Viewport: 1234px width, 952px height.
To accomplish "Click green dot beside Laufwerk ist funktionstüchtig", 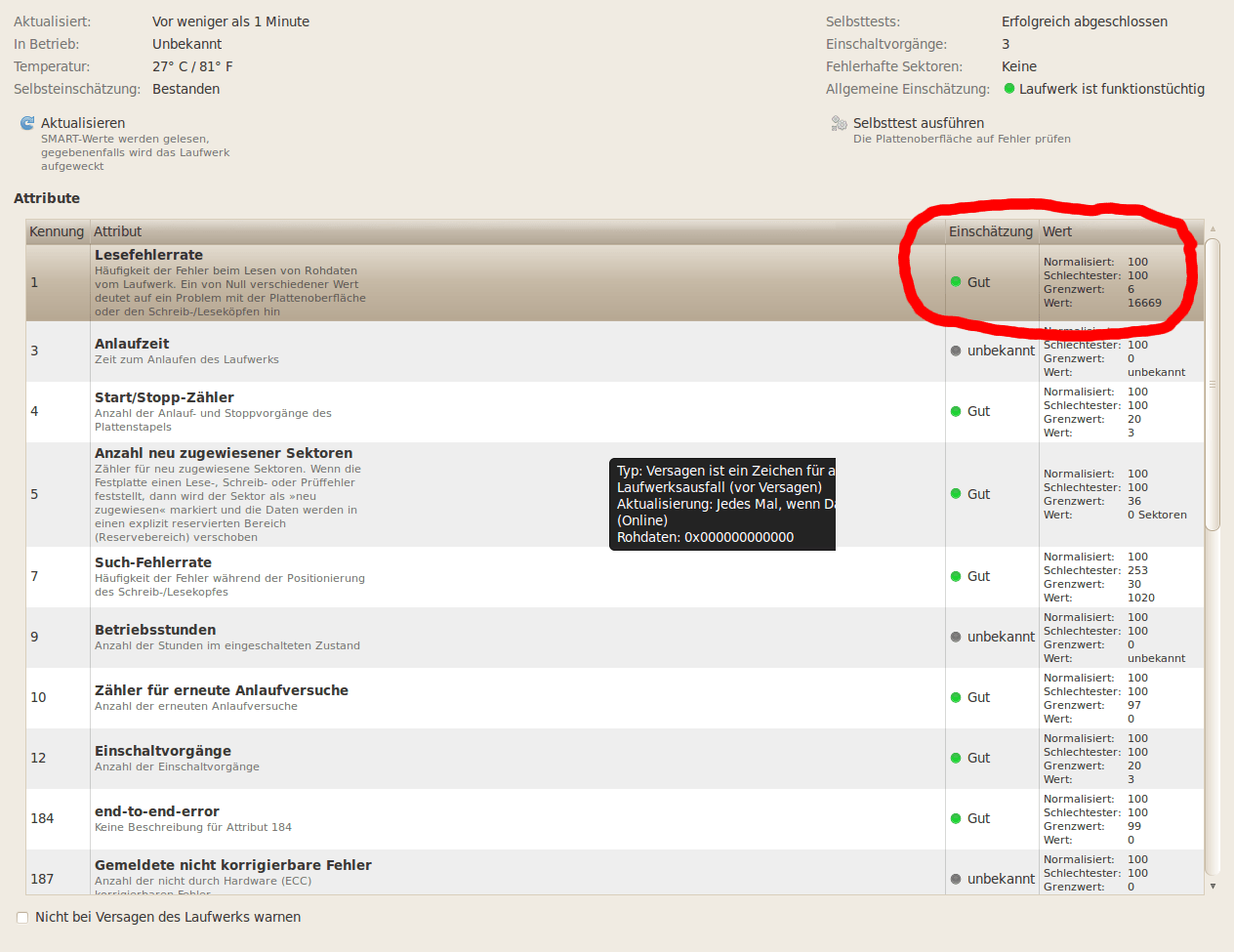I will 1009,89.
